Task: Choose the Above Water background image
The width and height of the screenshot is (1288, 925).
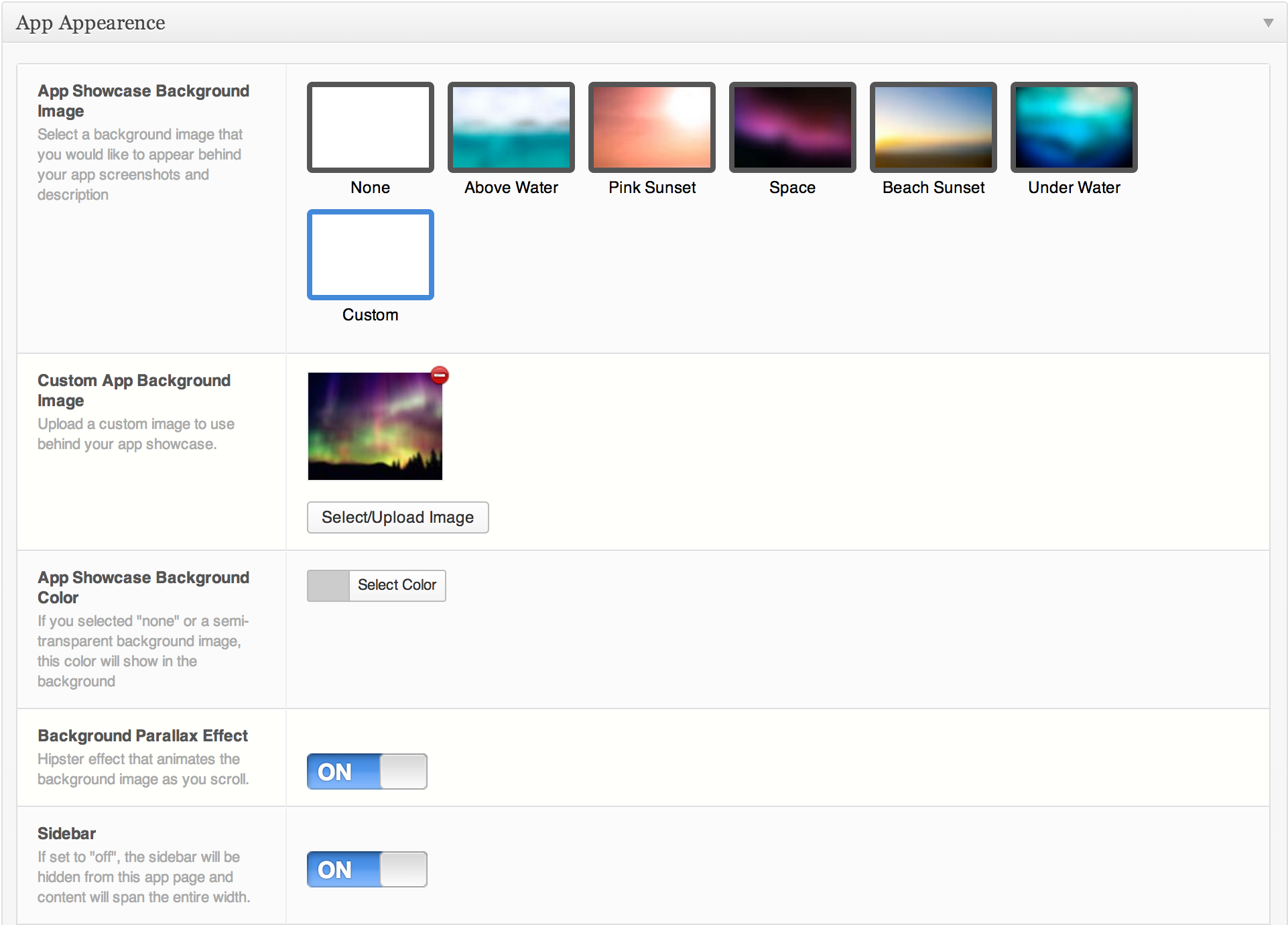Action: pyautogui.click(x=511, y=127)
